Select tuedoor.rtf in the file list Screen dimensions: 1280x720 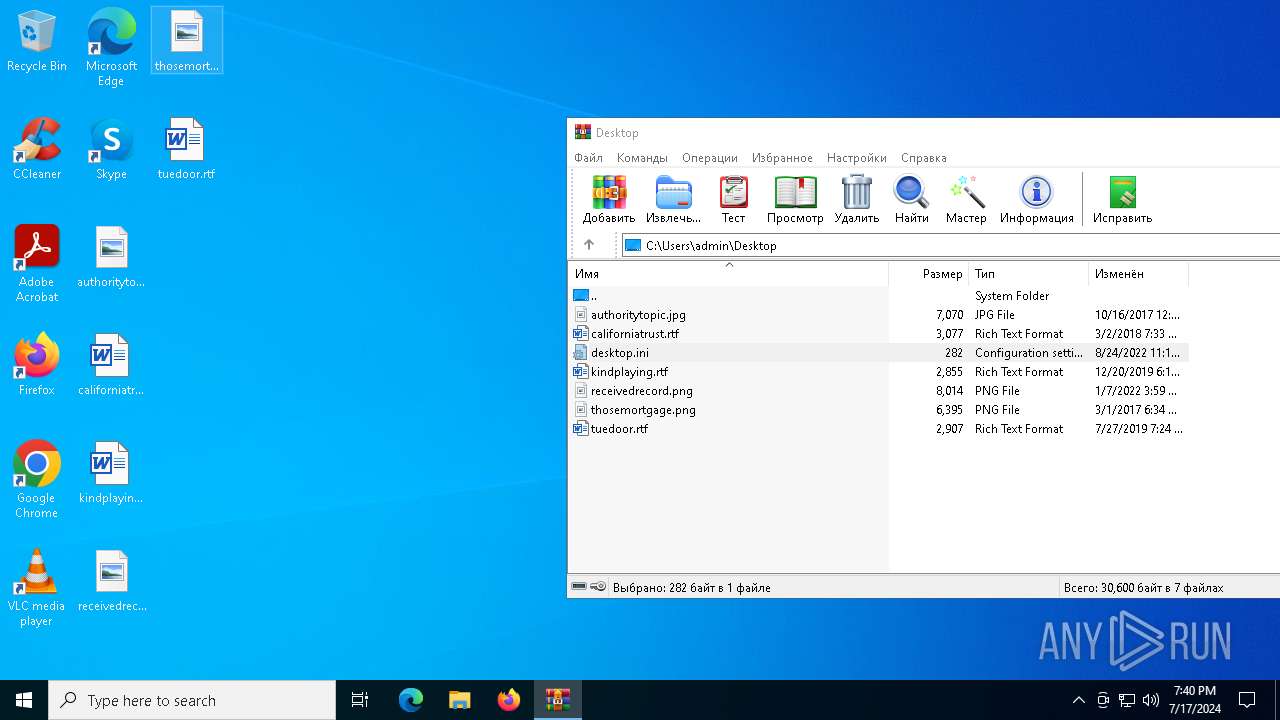(878, 429)
